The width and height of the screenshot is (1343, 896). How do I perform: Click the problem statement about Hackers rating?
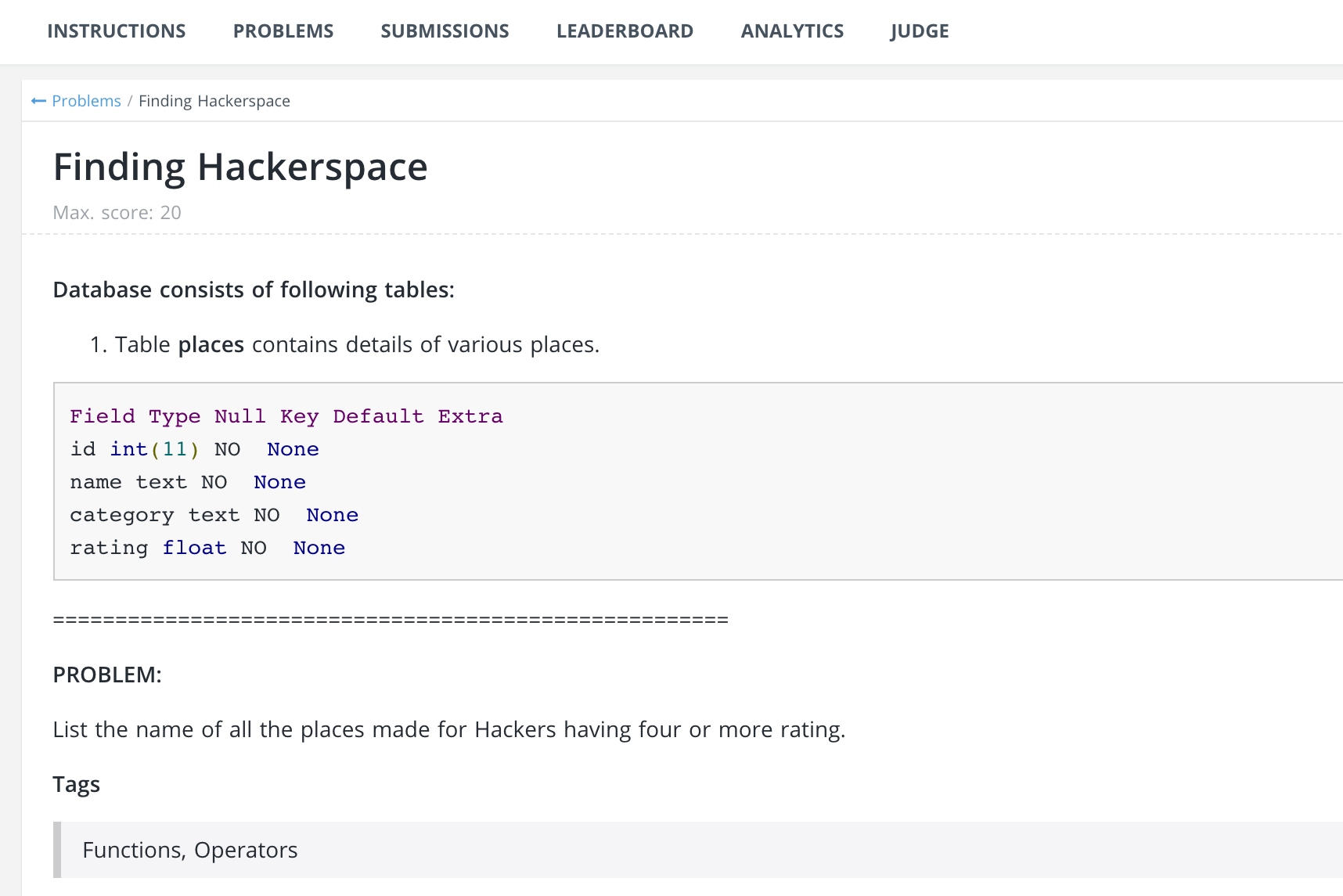click(x=448, y=729)
